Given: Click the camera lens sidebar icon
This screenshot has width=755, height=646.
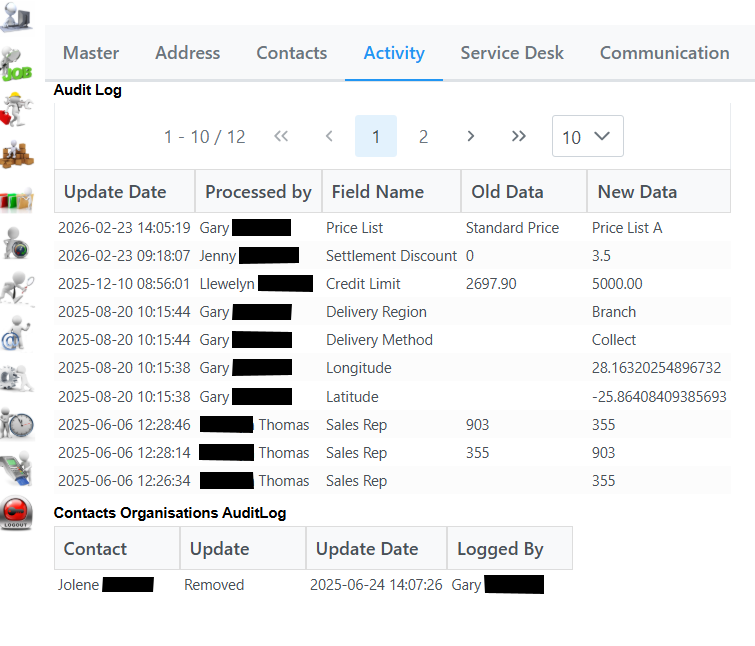Looking at the screenshot, I should tap(17, 243).
